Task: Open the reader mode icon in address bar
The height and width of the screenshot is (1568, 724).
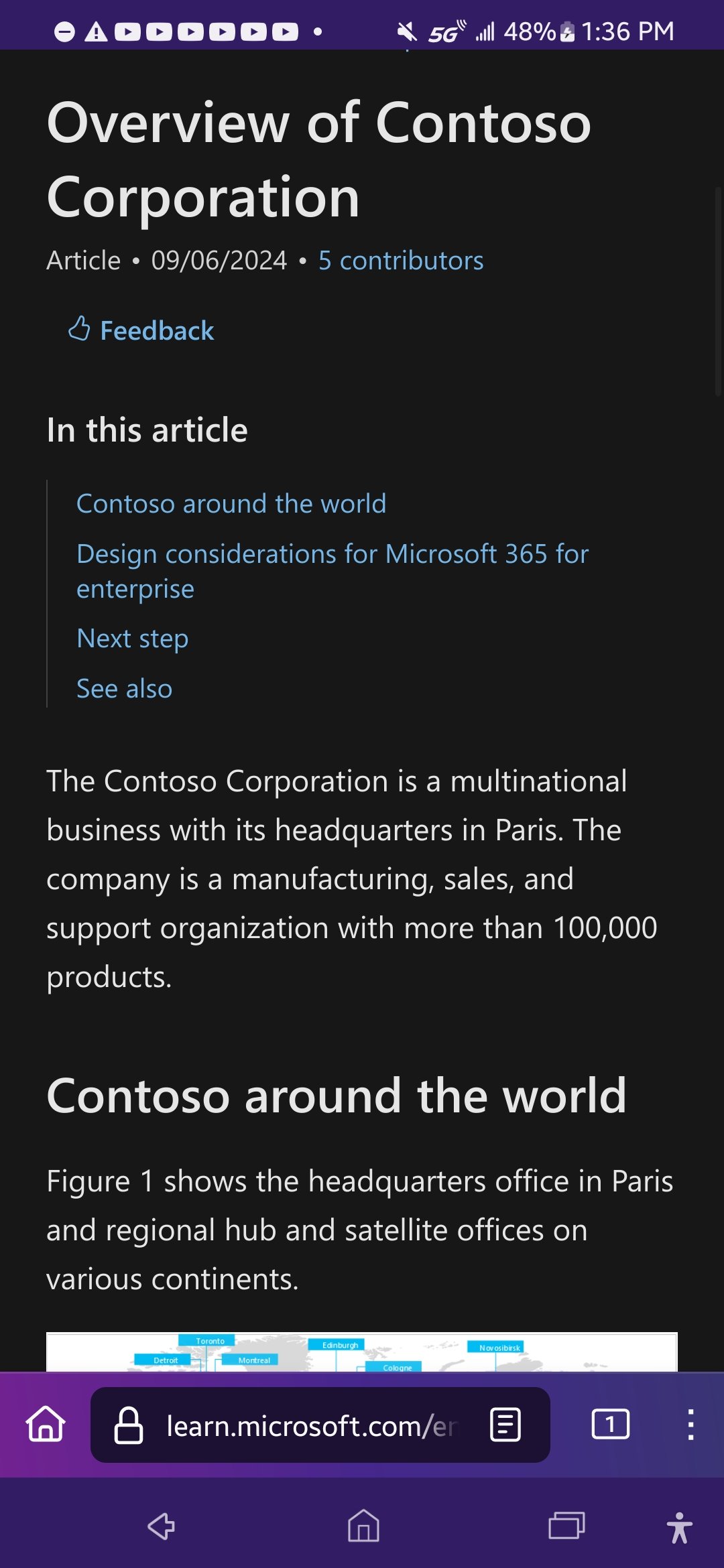Action: (505, 1424)
